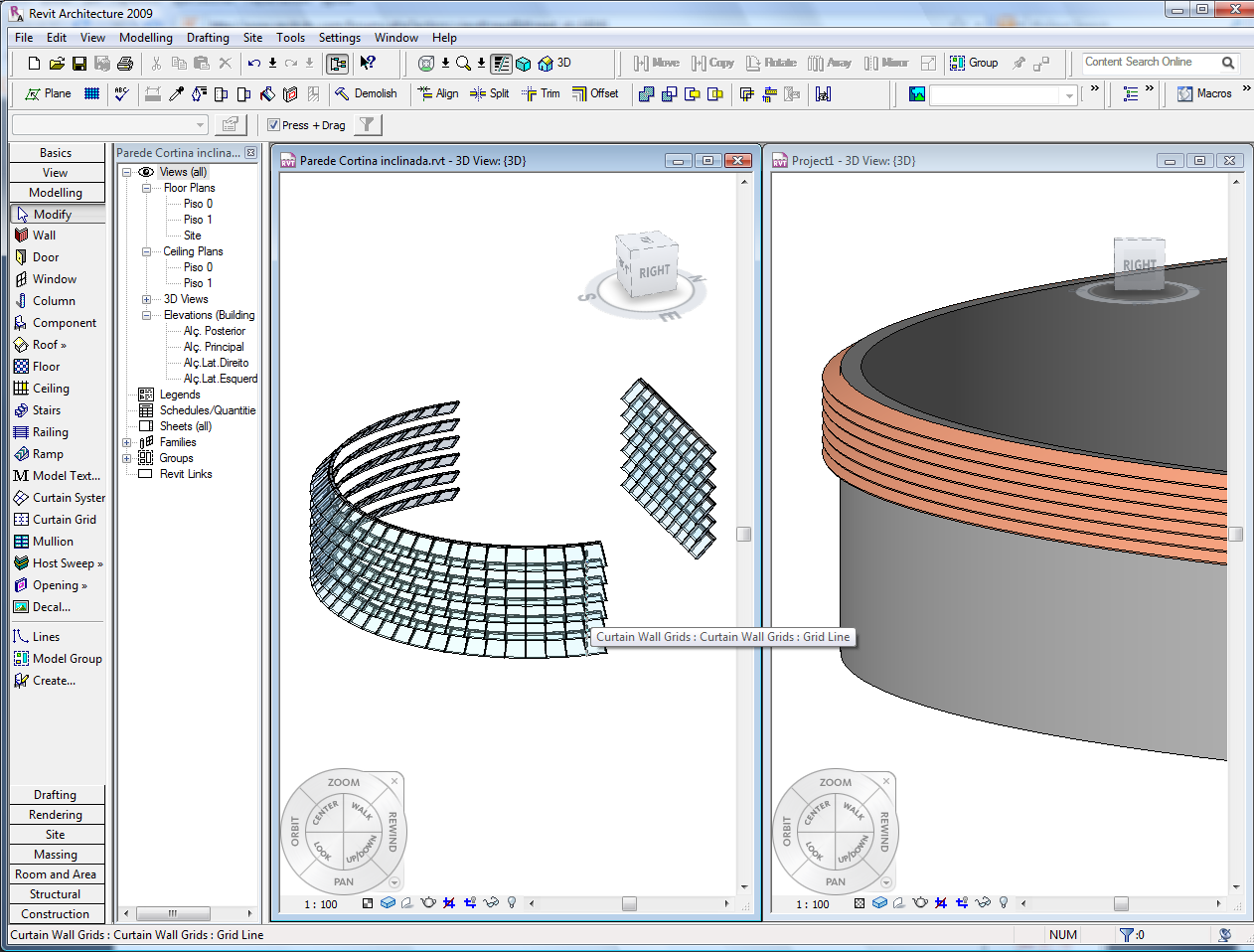
Task: Open the Drafting menu
Action: tap(208, 38)
